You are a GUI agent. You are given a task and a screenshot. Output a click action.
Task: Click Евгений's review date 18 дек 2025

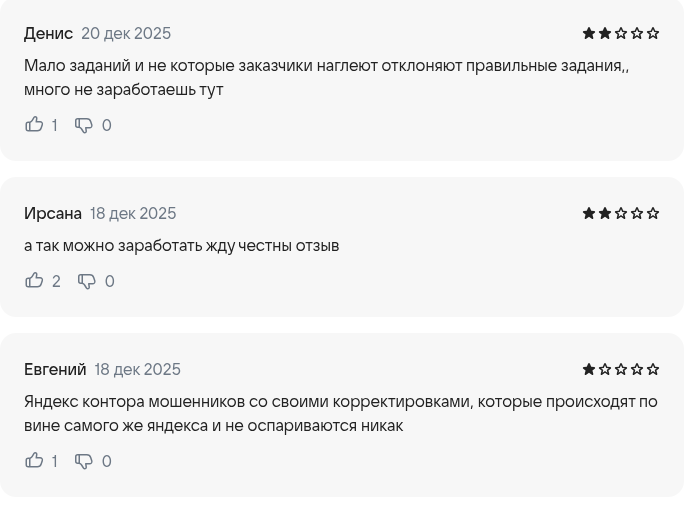pos(138,369)
